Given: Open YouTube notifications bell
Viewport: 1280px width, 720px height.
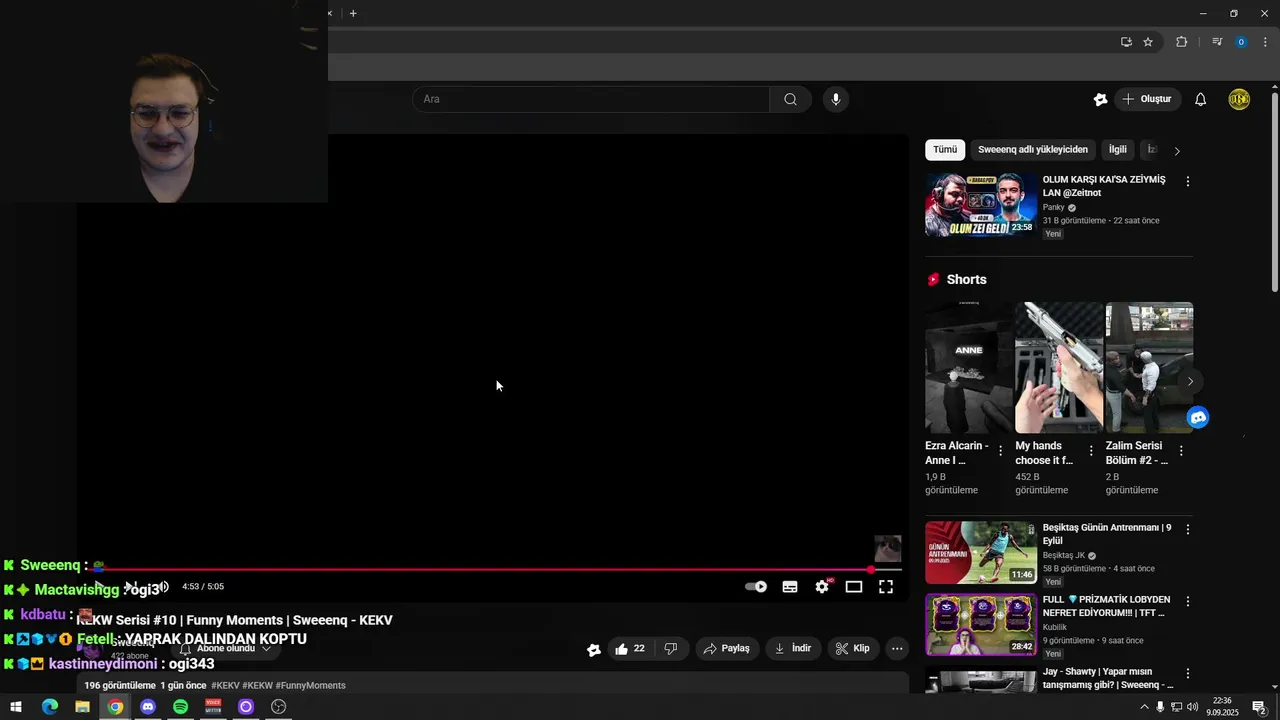Looking at the screenshot, I should 1201,99.
